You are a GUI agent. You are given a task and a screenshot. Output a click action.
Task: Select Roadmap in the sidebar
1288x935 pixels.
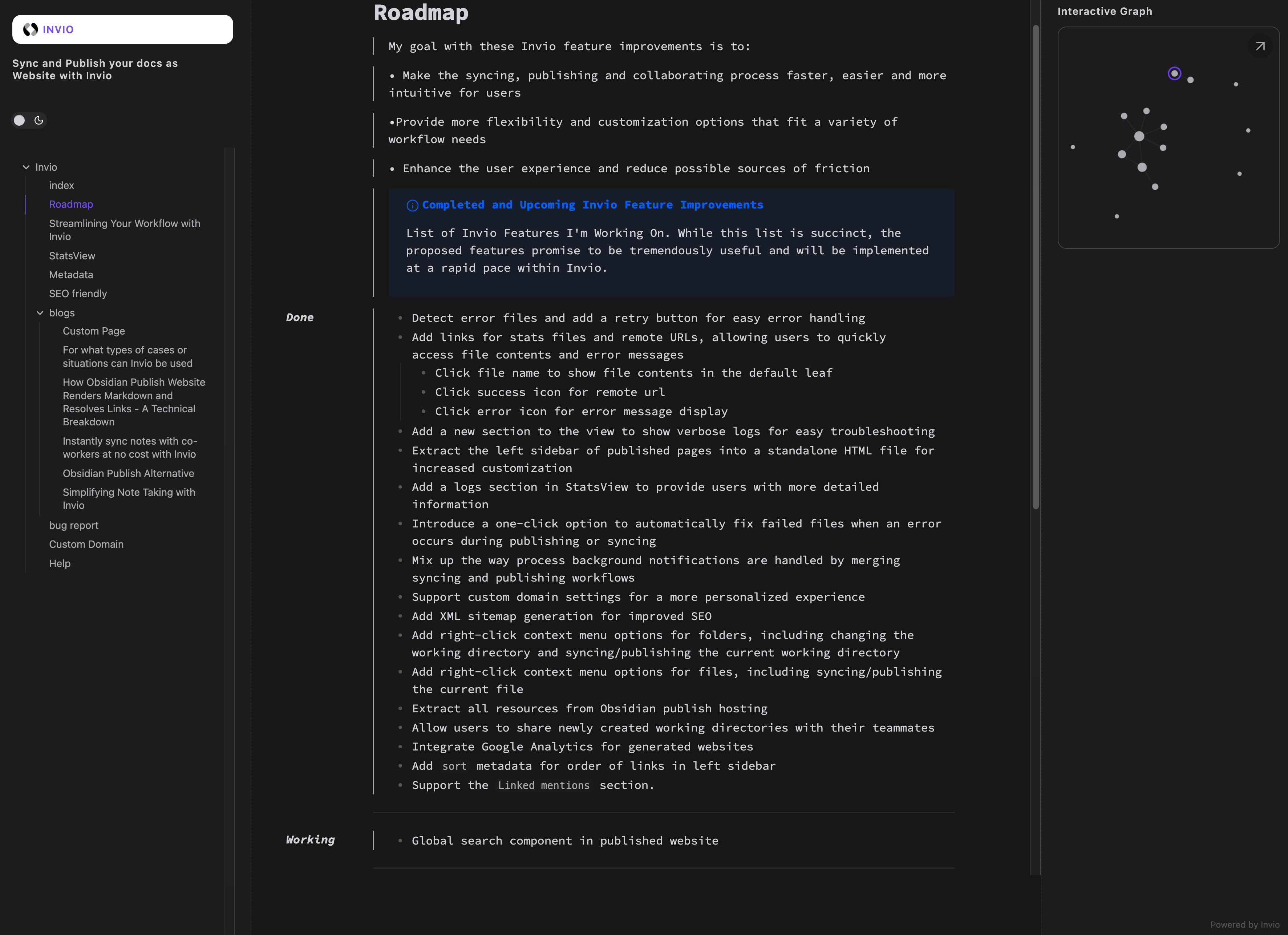(x=71, y=204)
